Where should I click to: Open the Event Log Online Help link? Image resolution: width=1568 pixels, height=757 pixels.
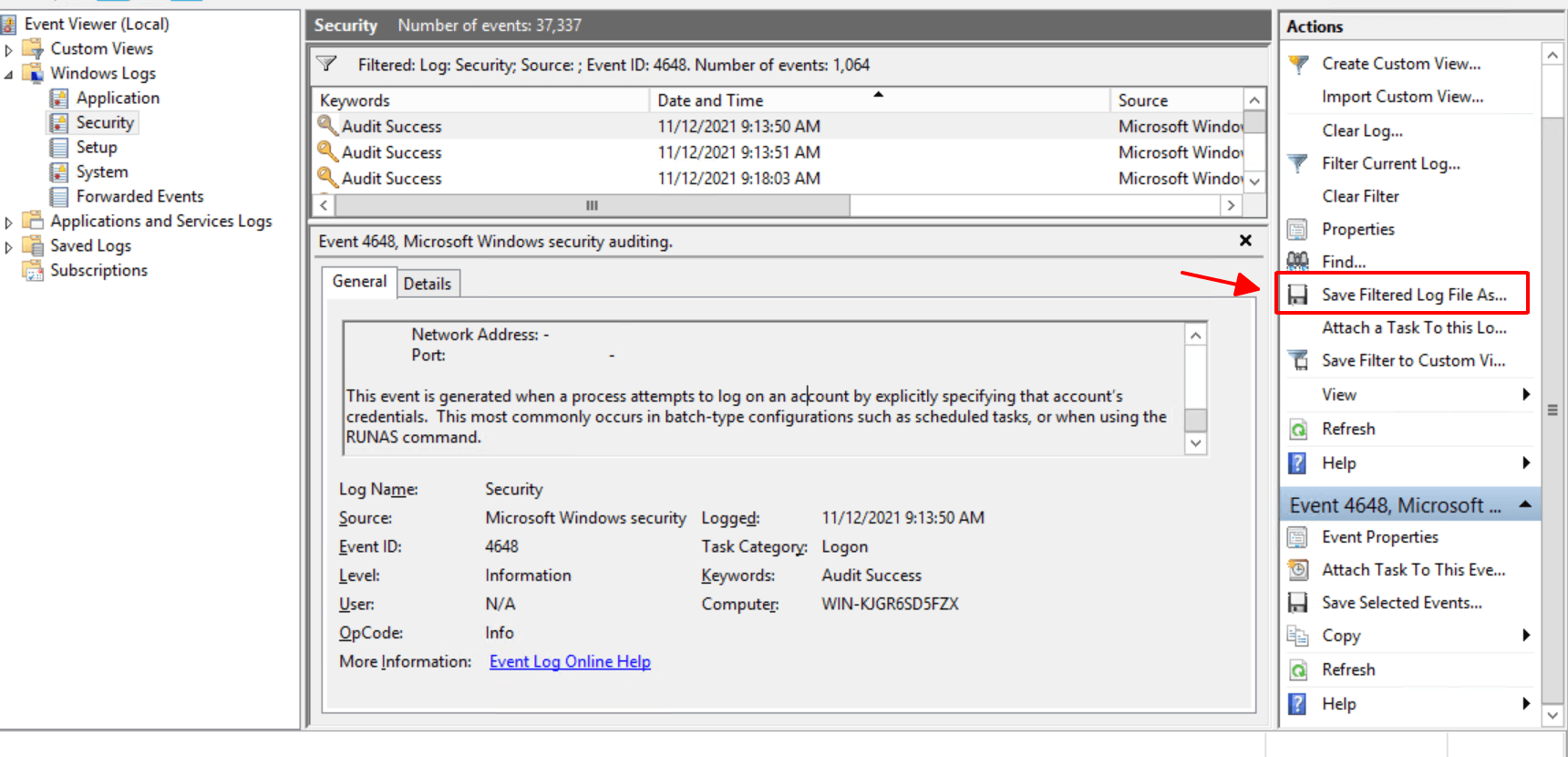pos(570,661)
